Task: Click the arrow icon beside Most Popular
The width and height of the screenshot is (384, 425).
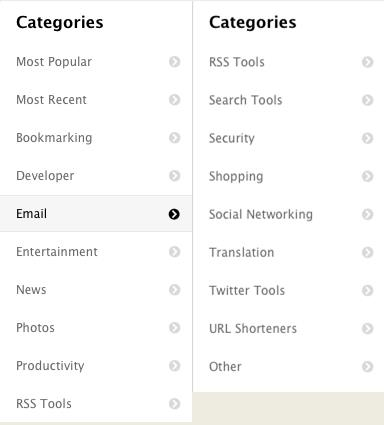Action: (x=174, y=62)
